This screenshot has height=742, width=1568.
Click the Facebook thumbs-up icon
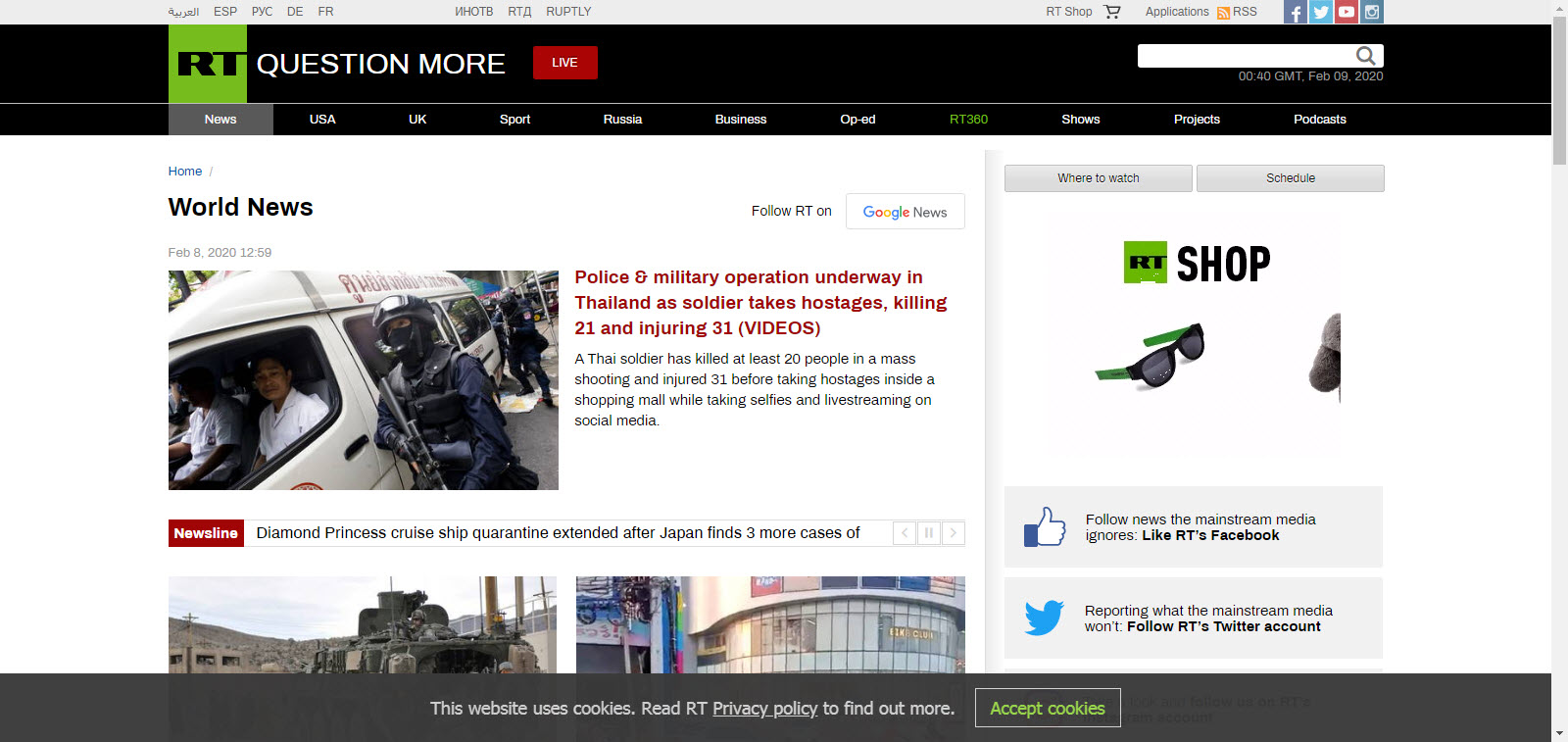tap(1045, 527)
